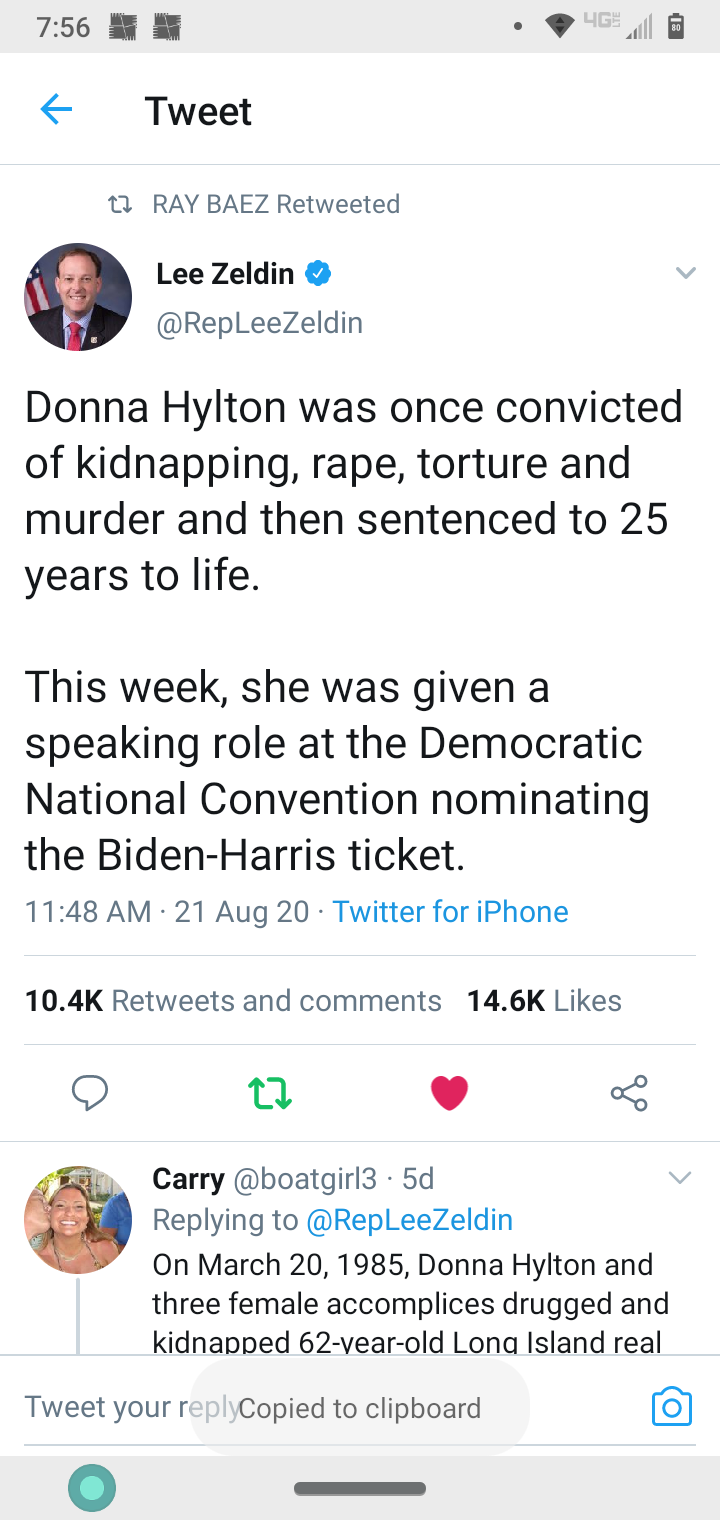Viewport: 720px width, 1520px height.
Task: View the 14.6K Likes list
Action: 544,1001
